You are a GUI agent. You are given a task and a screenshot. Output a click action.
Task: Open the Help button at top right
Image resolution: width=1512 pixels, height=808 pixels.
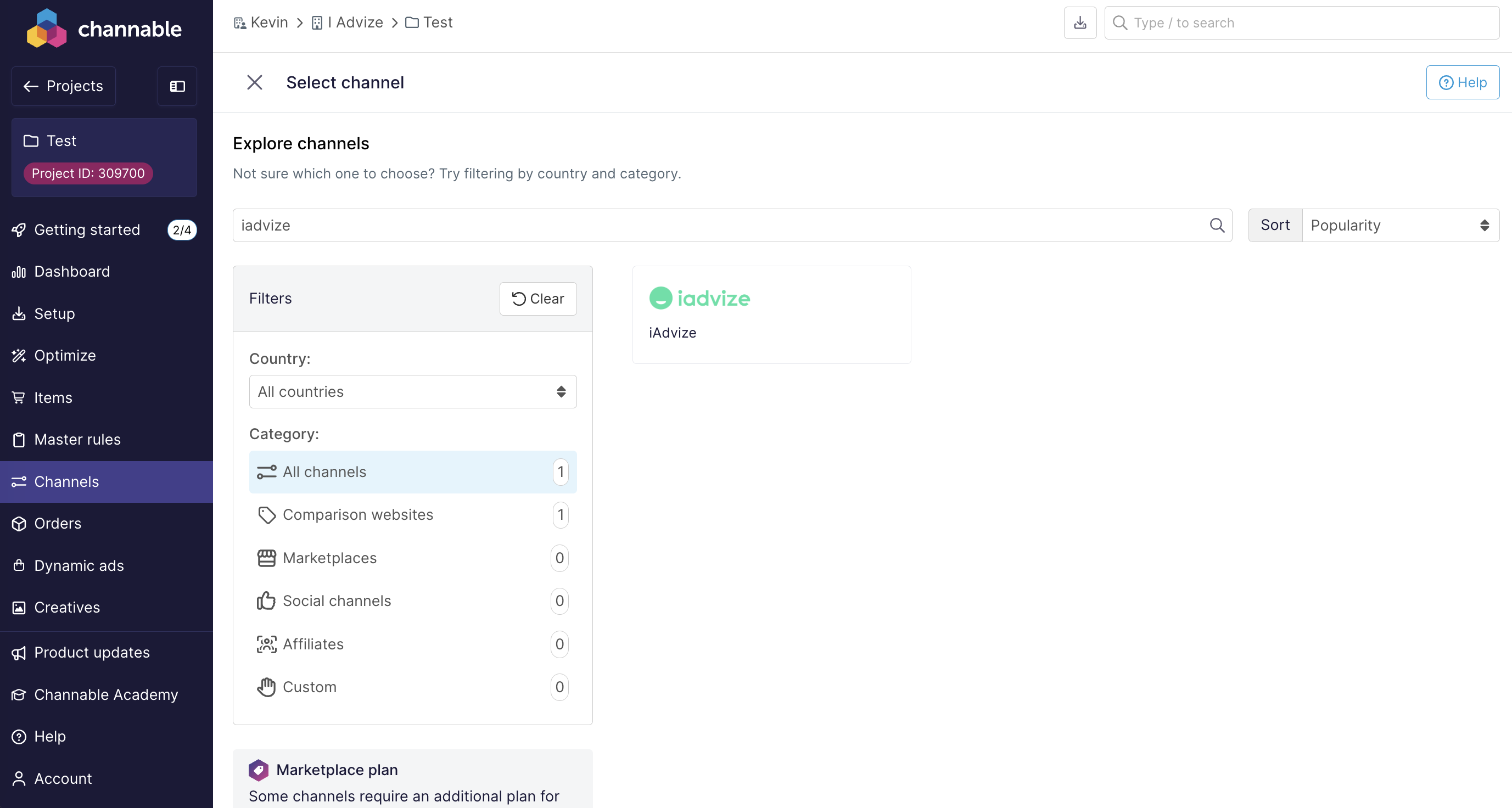1462,83
